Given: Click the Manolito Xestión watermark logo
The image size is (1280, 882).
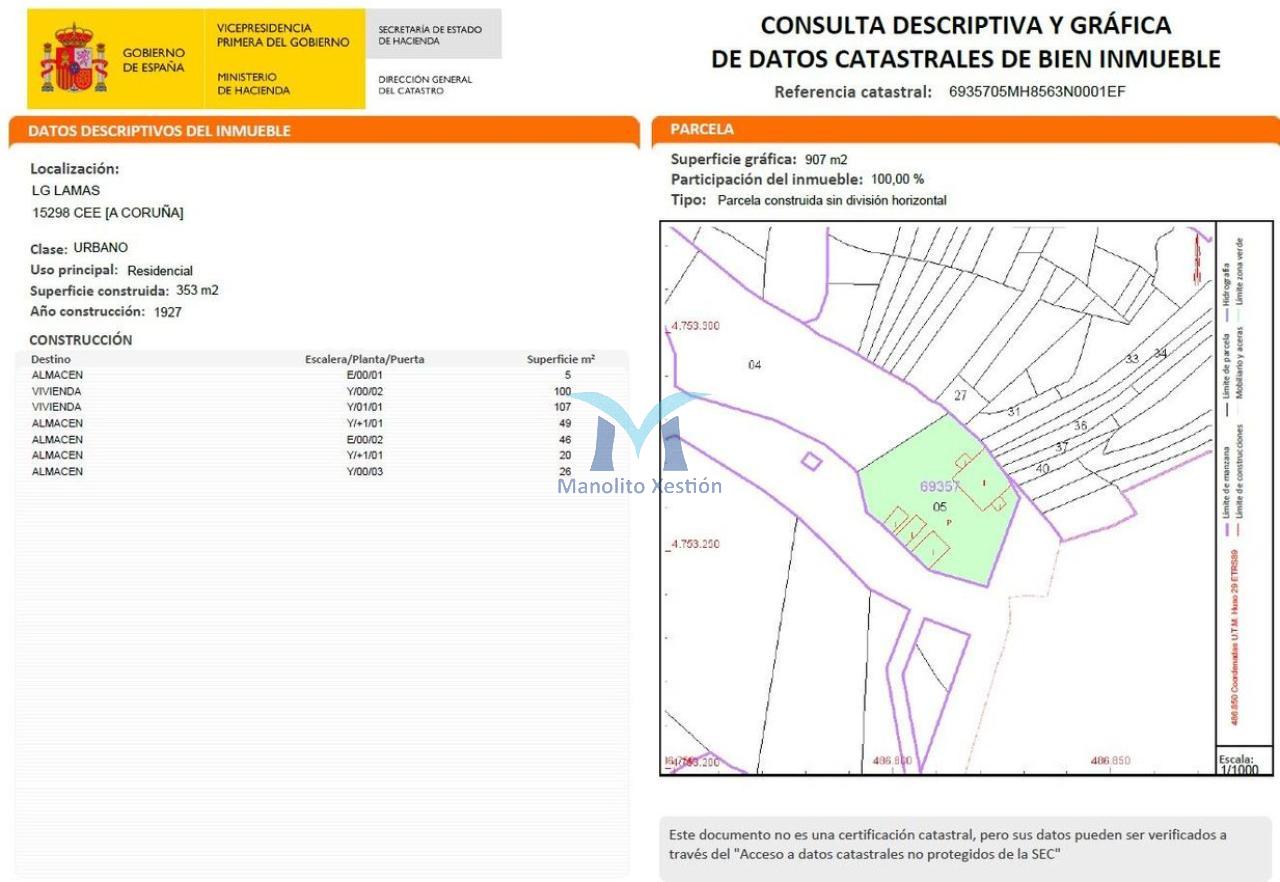Looking at the screenshot, I should (639, 444).
